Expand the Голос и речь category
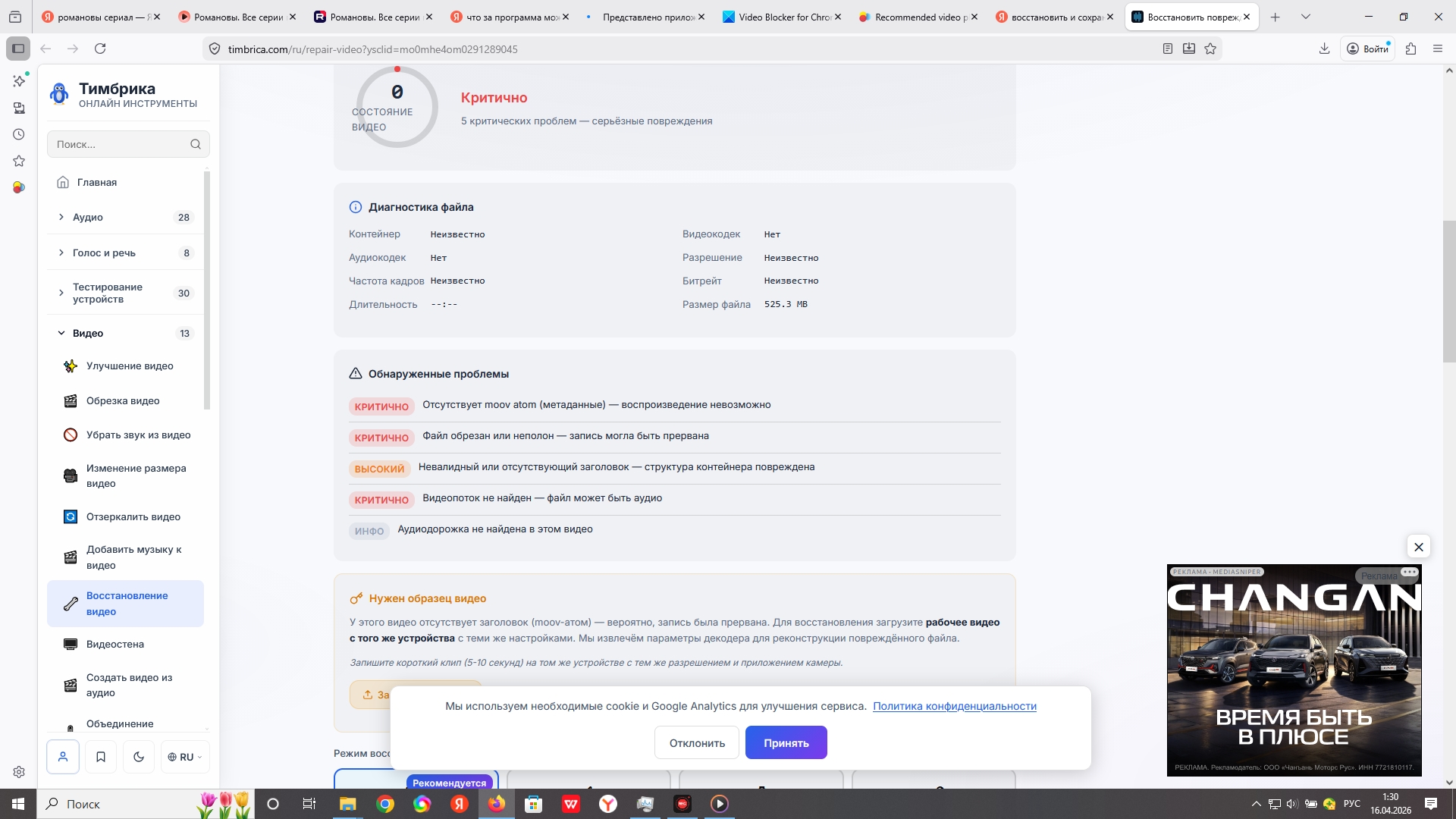1456x819 pixels. click(x=104, y=253)
